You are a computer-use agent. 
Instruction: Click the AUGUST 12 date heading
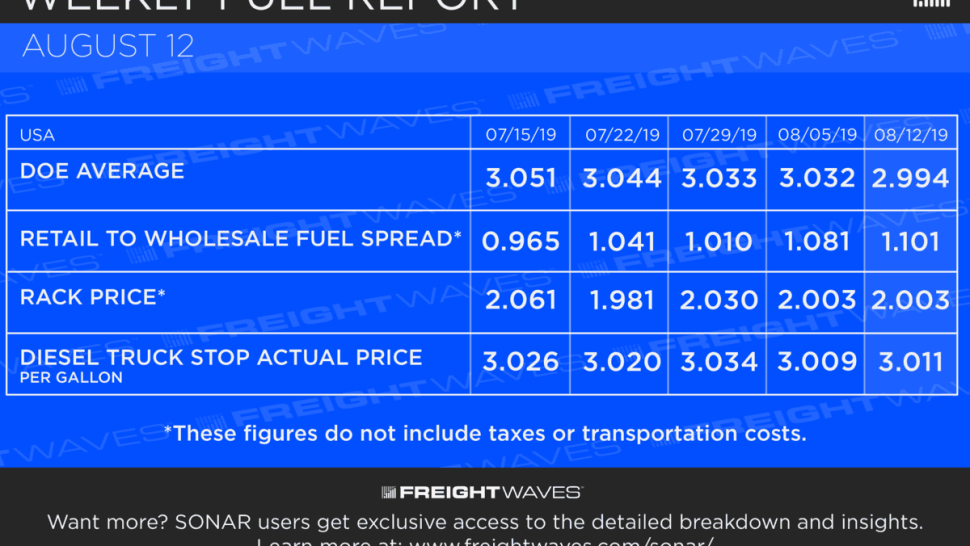point(108,46)
